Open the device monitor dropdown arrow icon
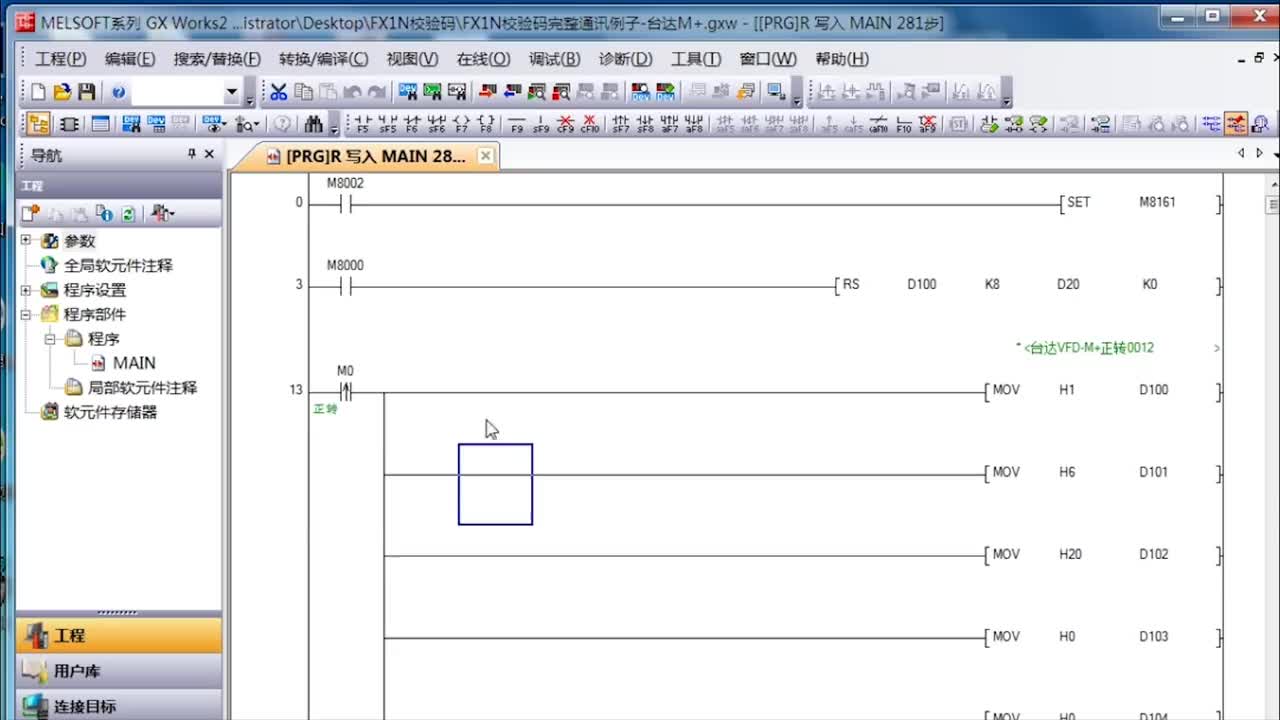Image resolution: width=1280 pixels, height=720 pixels. tap(215, 124)
